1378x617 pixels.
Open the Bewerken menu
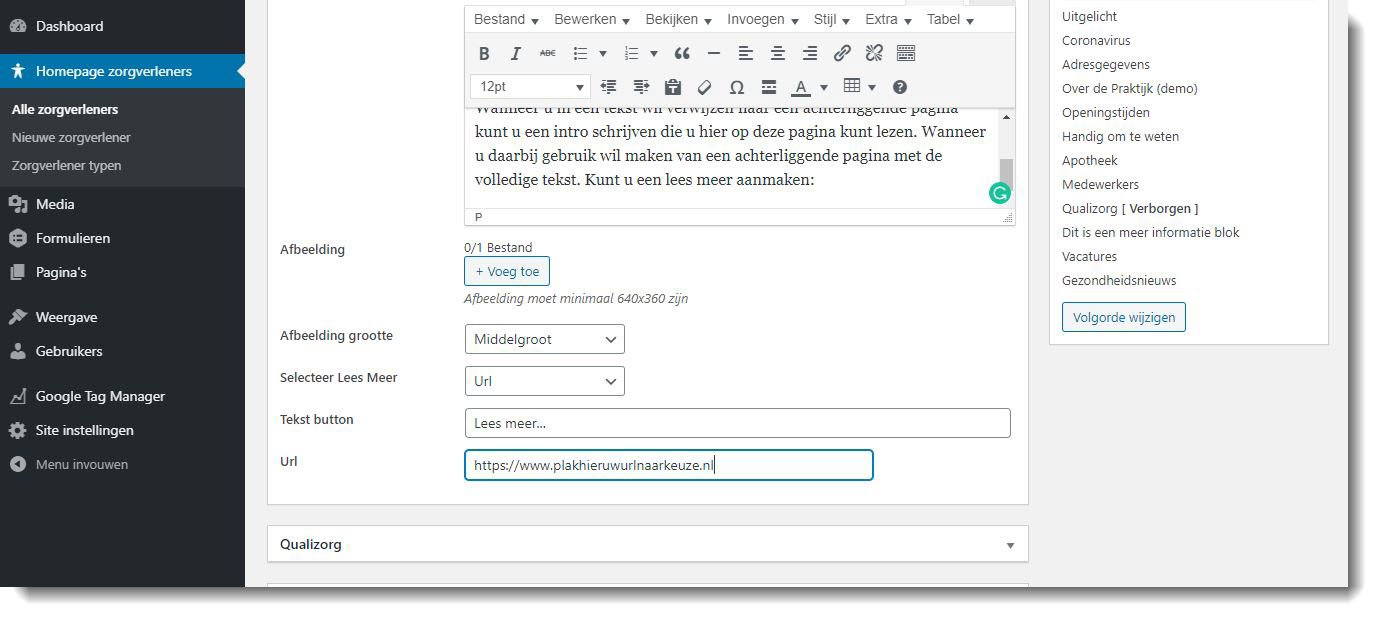[x=592, y=20]
